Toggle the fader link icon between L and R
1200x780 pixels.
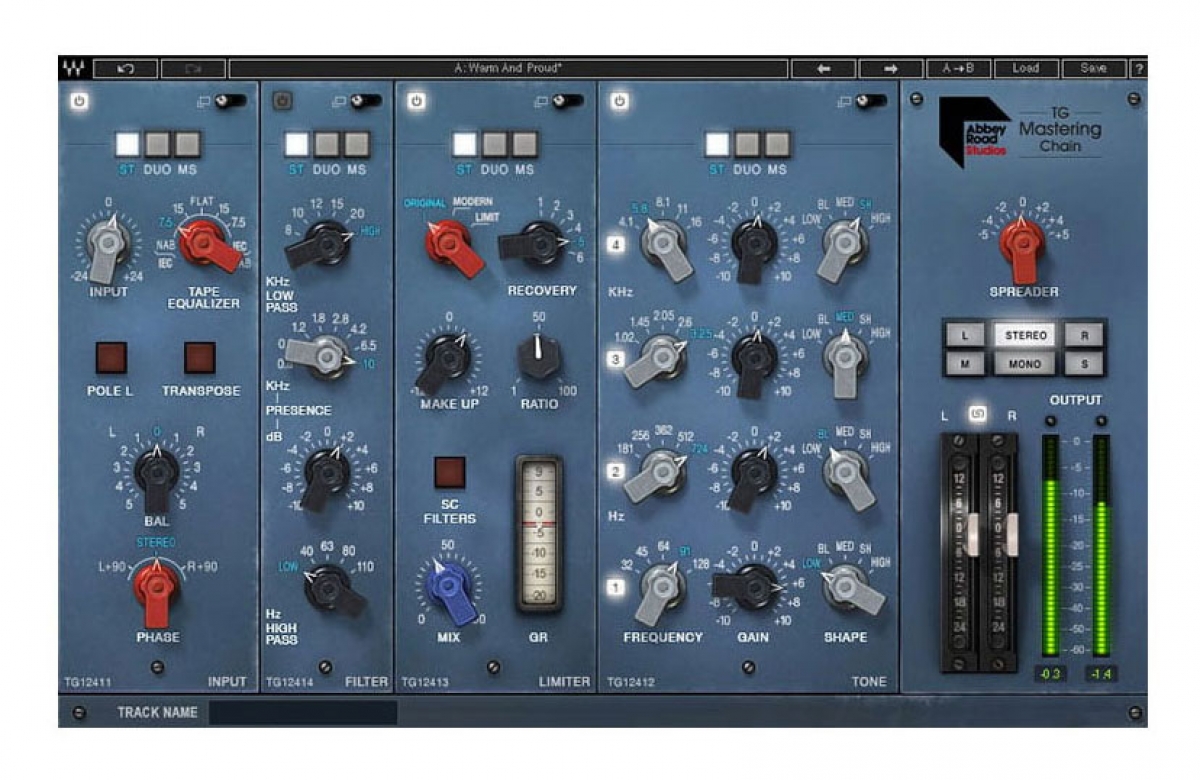(x=980, y=414)
